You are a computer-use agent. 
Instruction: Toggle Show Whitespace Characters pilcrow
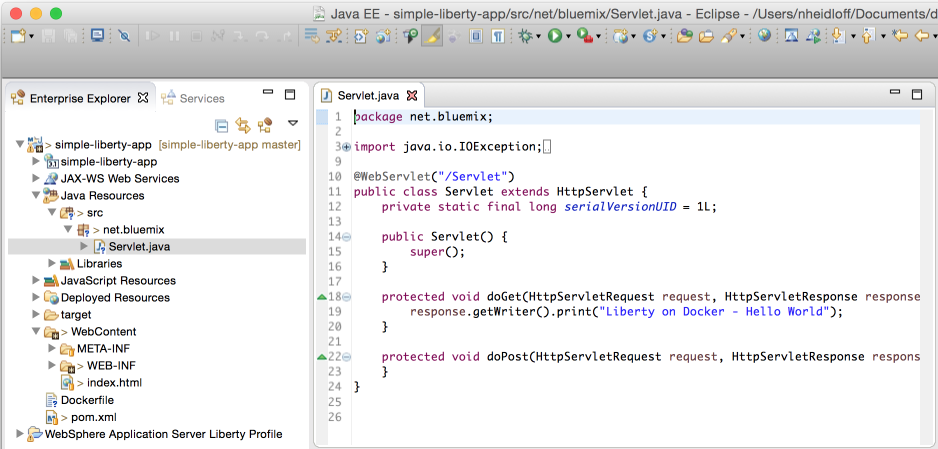(497, 36)
